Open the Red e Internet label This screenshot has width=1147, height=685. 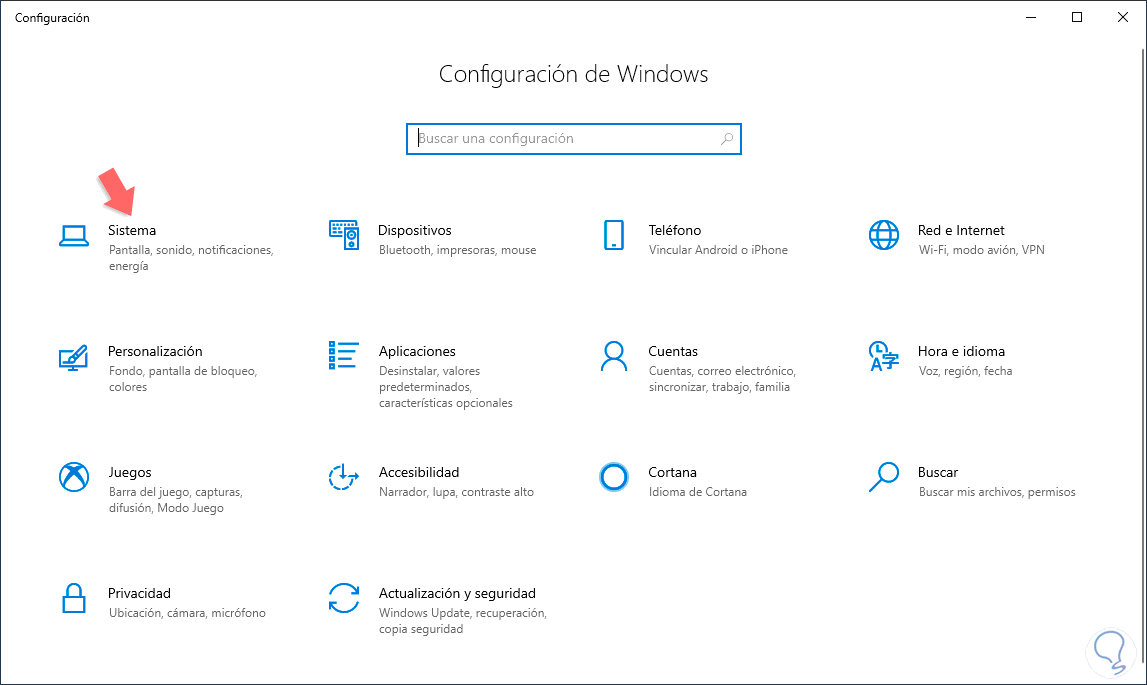[961, 230]
